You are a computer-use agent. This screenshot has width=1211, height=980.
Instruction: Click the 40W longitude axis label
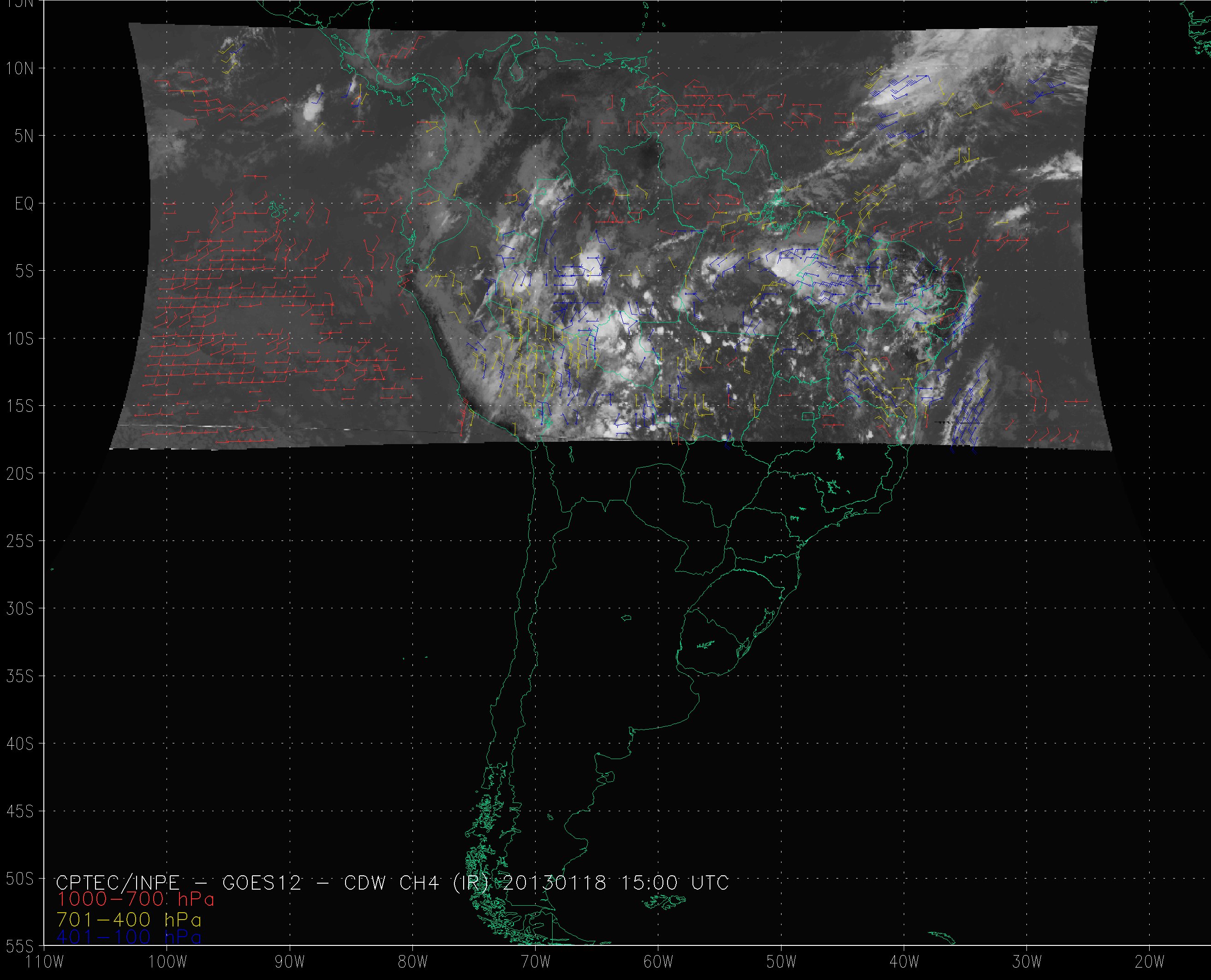[904, 962]
